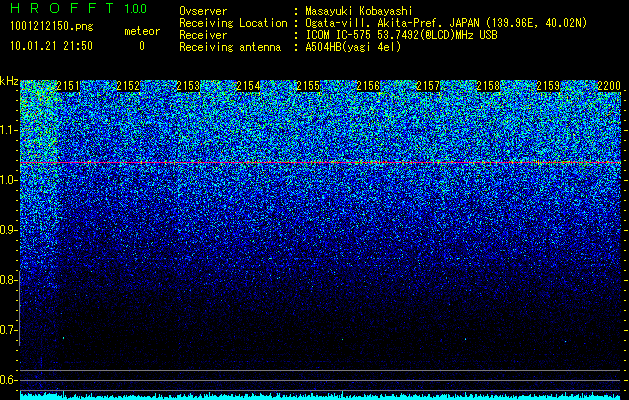
Task: Select the A504HB(yagi 4el) antenna text
Action: pyautogui.click(x=353, y=47)
